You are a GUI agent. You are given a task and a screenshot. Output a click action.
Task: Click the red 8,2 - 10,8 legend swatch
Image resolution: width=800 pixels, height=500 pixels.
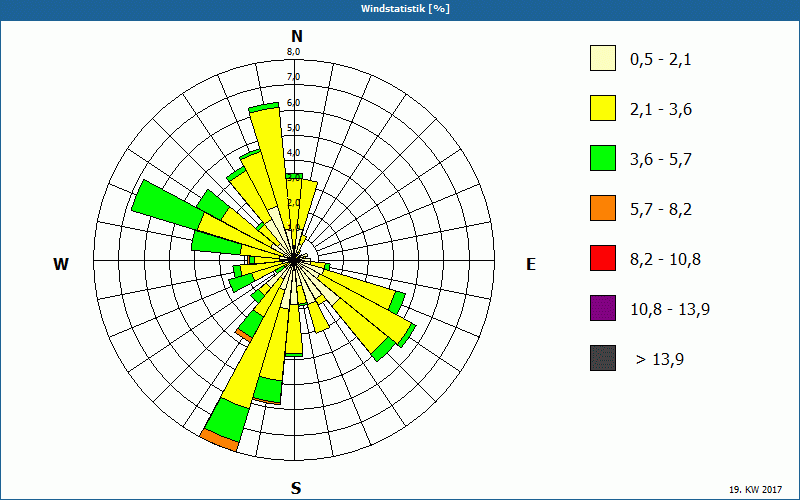(603, 258)
